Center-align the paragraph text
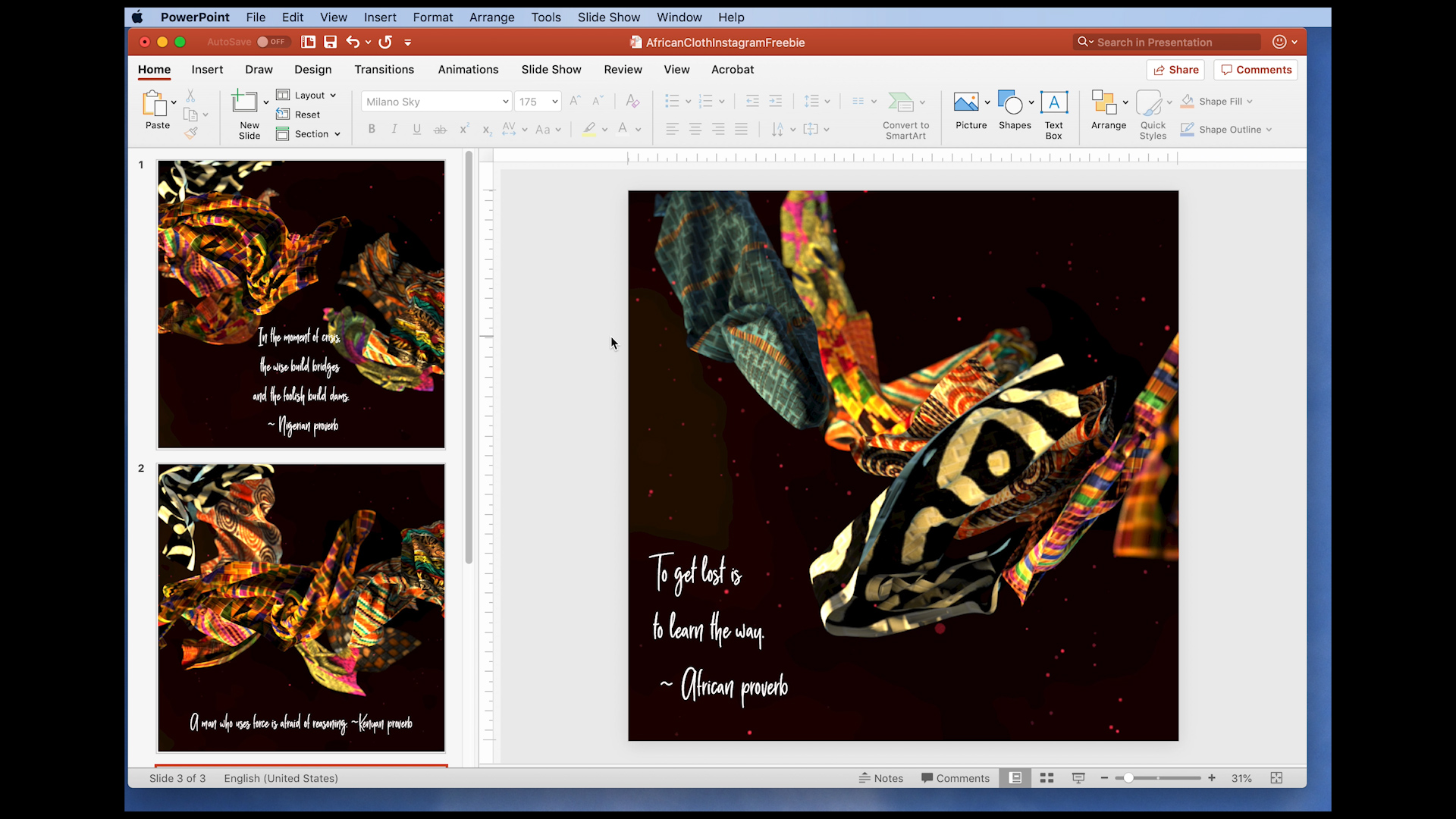 pyautogui.click(x=695, y=129)
